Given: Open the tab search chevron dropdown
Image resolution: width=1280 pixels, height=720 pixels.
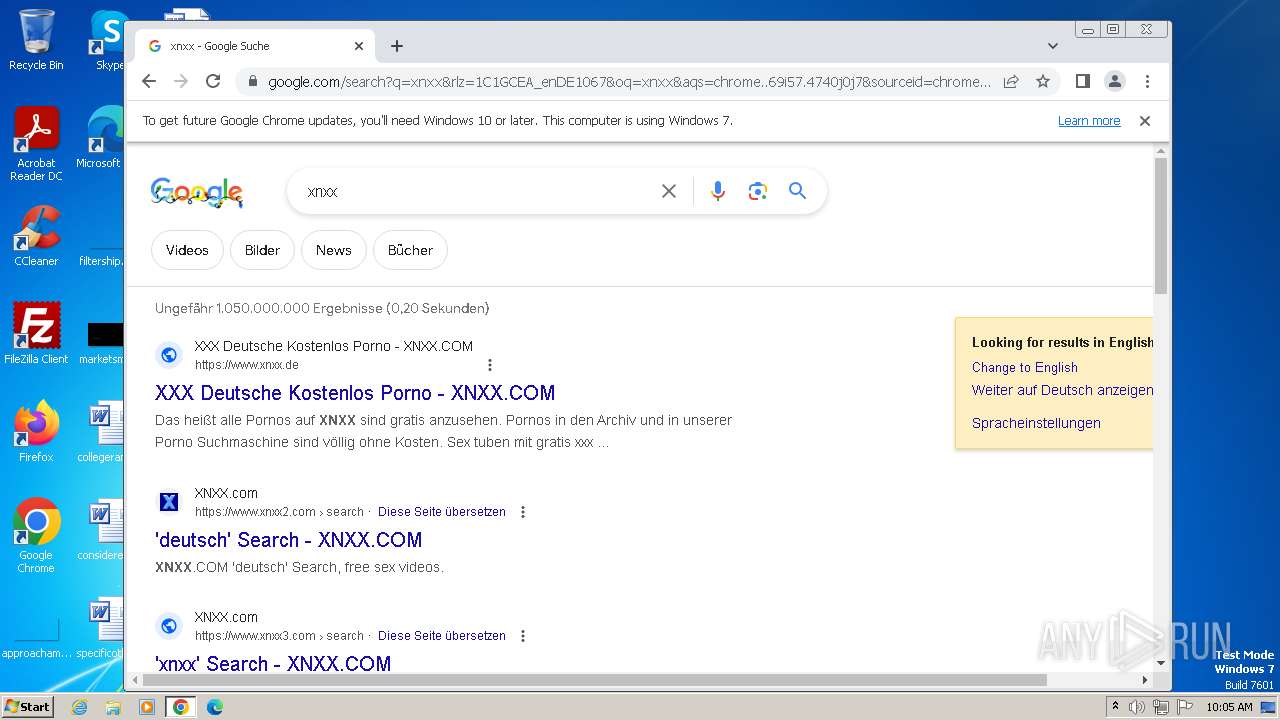Looking at the screenshot, I should (1053, 46).
